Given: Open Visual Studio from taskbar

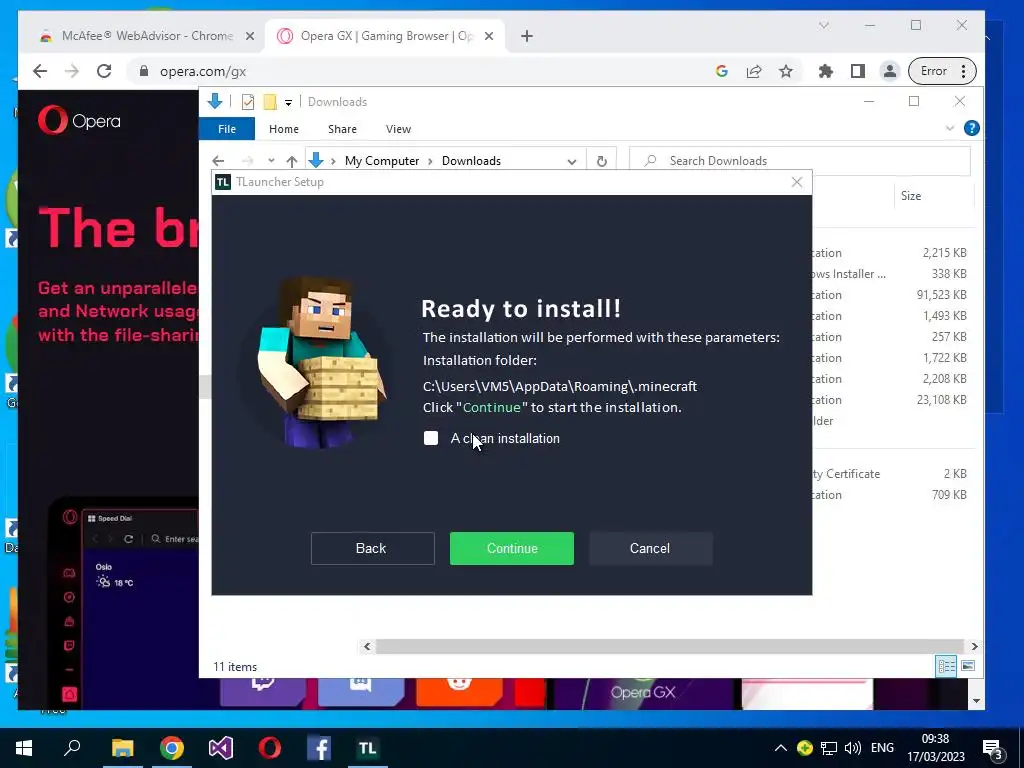Looking at the screenshot, I should [x=221, y=748].
